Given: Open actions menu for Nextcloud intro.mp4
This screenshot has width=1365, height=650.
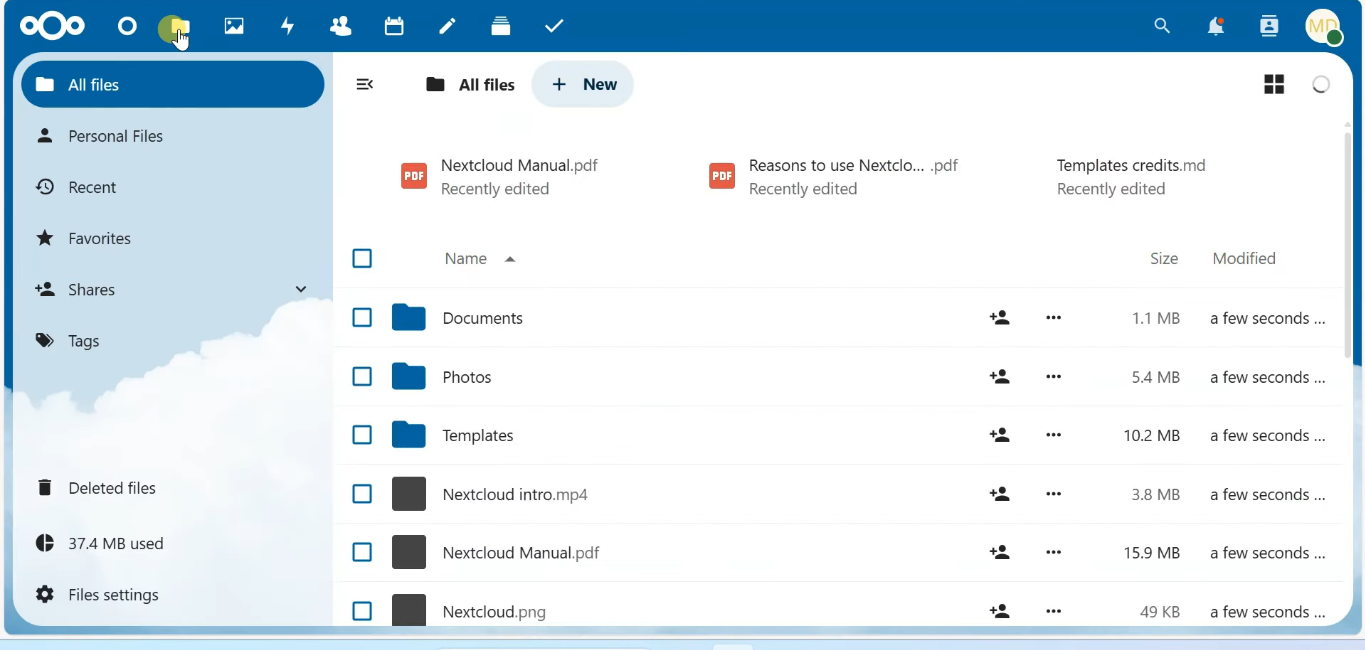Looking at the screenshot, I should 1054,495.
